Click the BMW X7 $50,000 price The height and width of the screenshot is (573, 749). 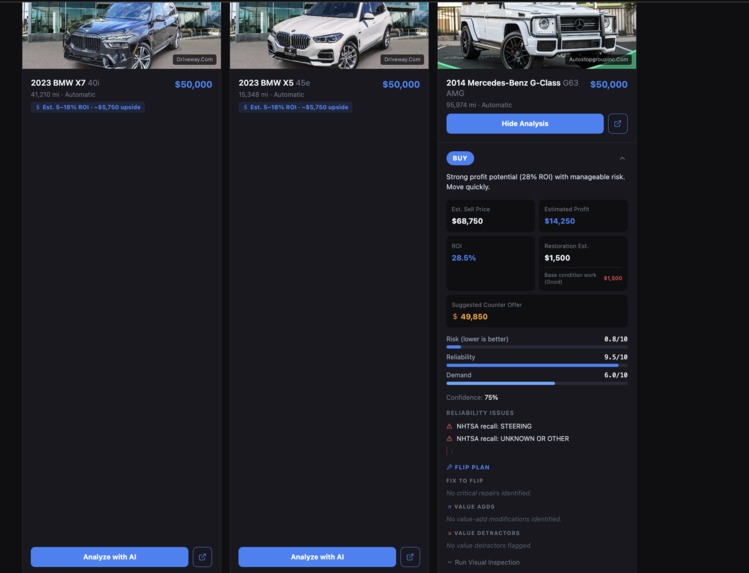193,85
